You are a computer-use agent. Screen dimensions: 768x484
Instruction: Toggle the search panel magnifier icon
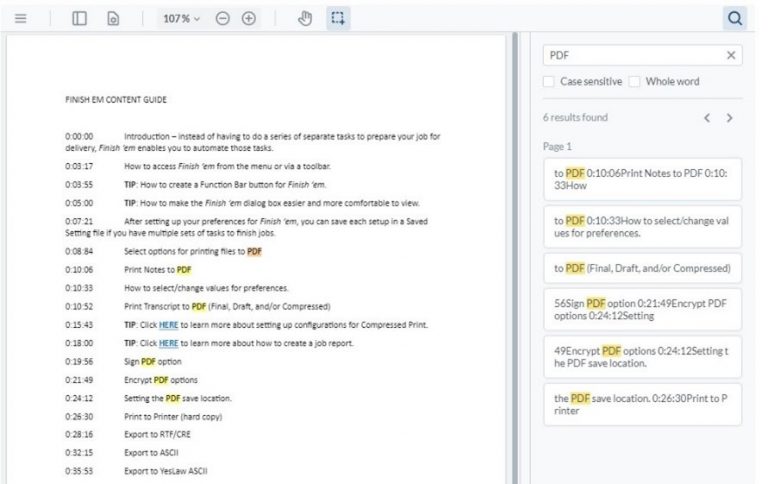(x=735, y=18)
